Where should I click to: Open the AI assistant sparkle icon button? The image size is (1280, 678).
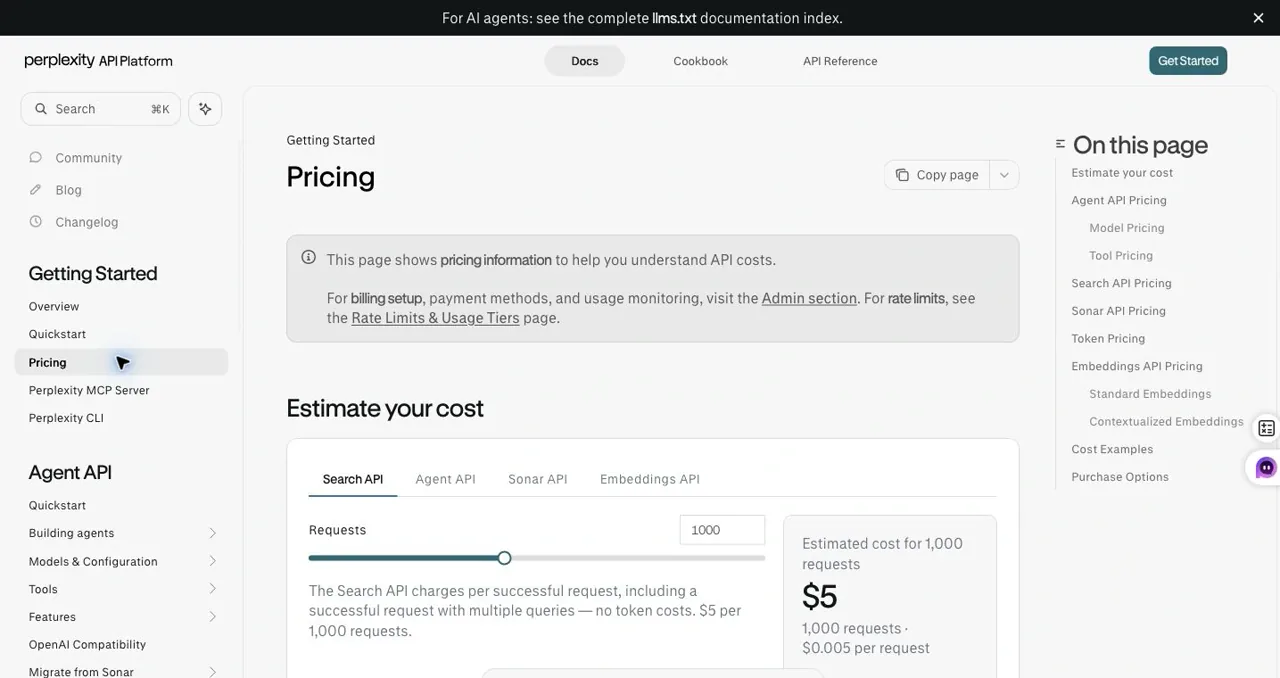point(205,109)
